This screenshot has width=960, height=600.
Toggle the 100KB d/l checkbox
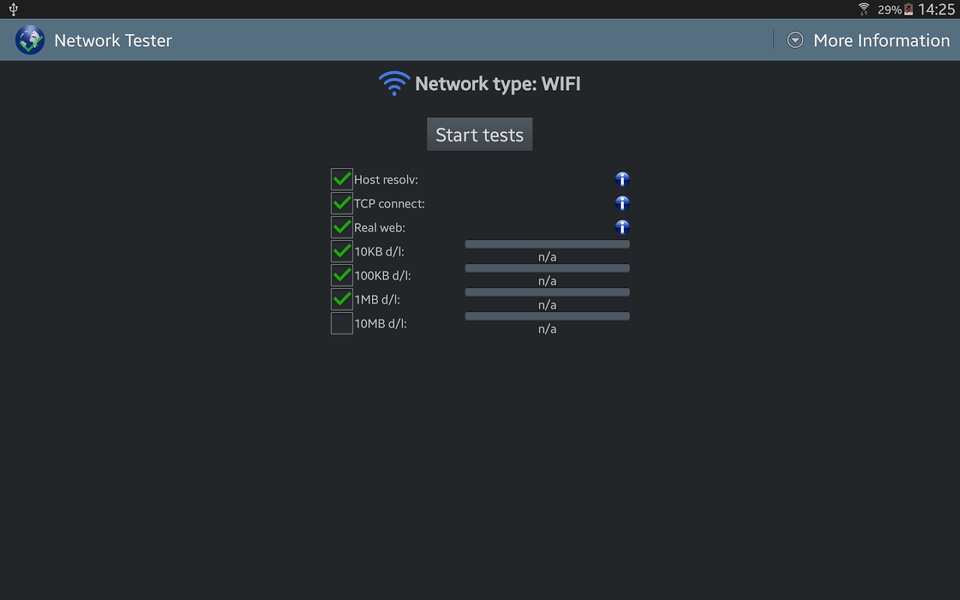[x=342, y=275]
